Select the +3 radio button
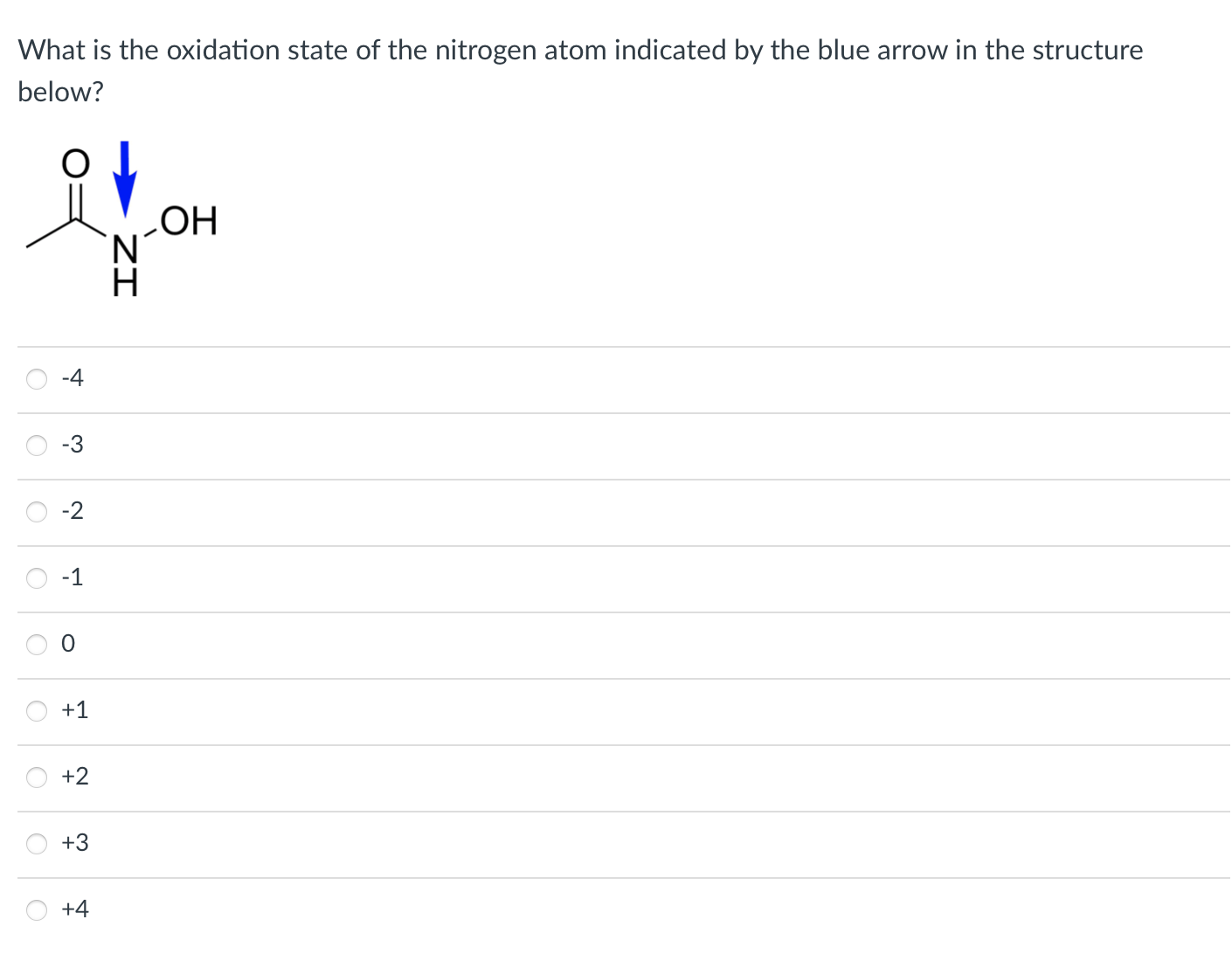 (37, 843)
